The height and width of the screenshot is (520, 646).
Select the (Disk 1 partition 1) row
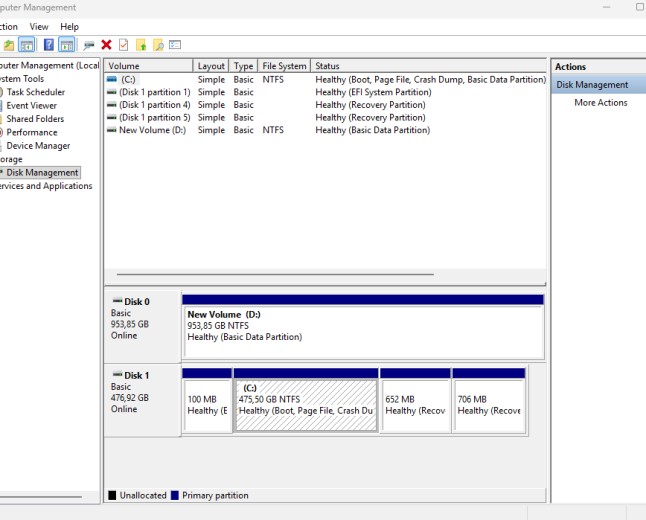(325, 92)
